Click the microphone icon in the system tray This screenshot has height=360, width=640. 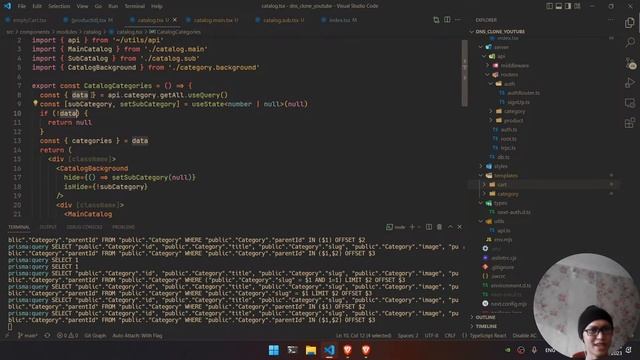click(534, 350)
